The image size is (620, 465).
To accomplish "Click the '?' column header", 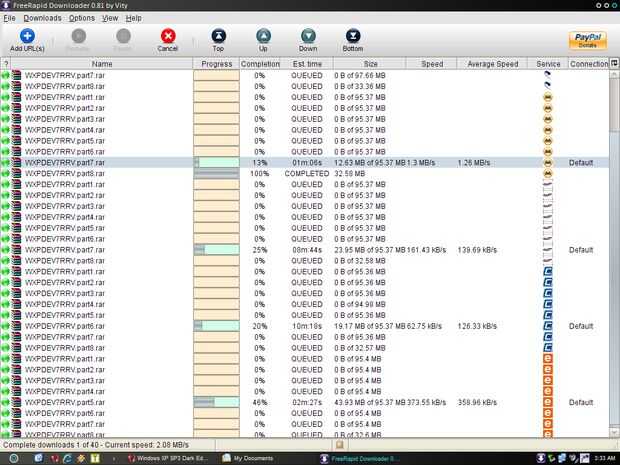I will 6,64.
